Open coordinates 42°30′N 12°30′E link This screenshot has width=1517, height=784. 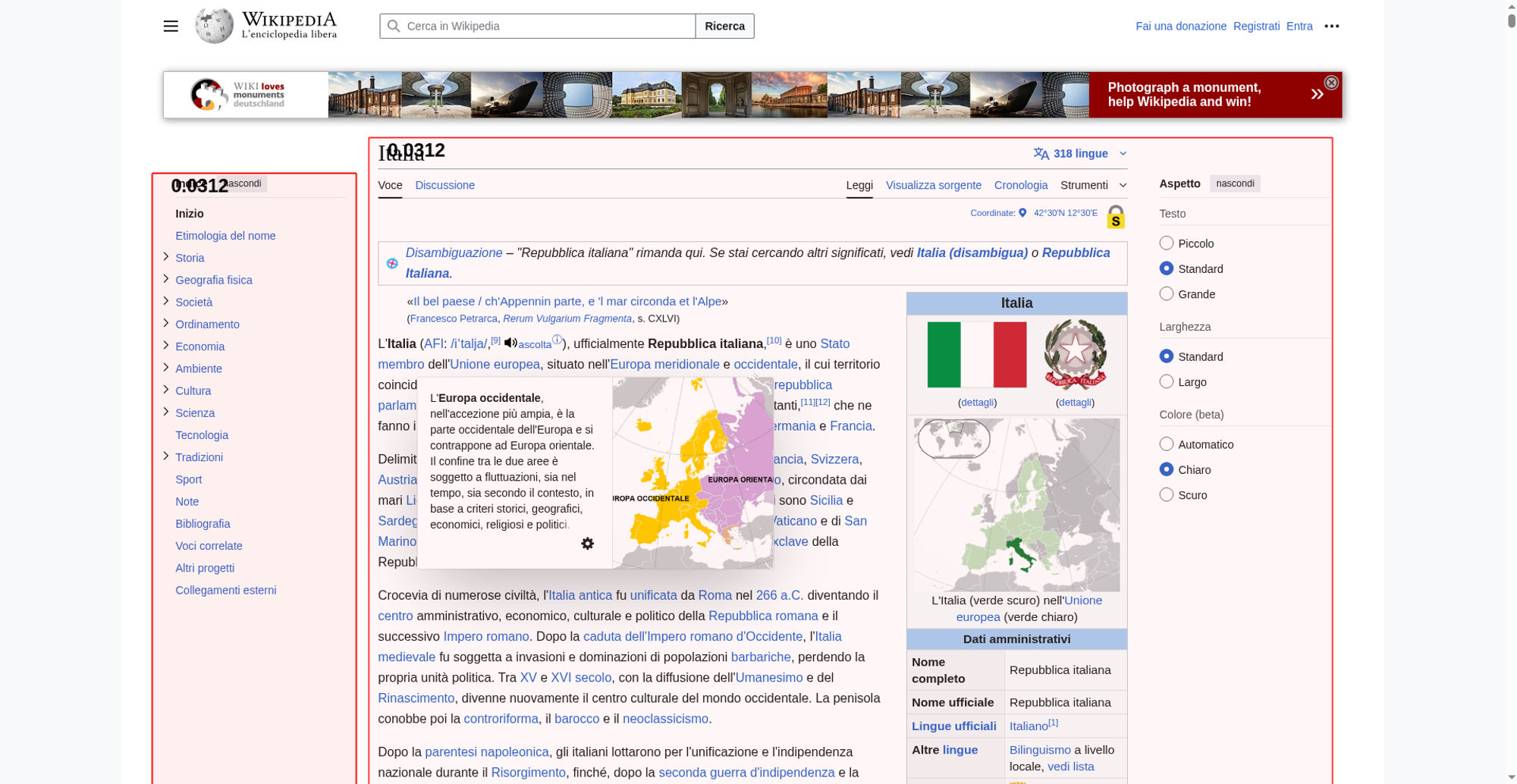pos(1065,213)
